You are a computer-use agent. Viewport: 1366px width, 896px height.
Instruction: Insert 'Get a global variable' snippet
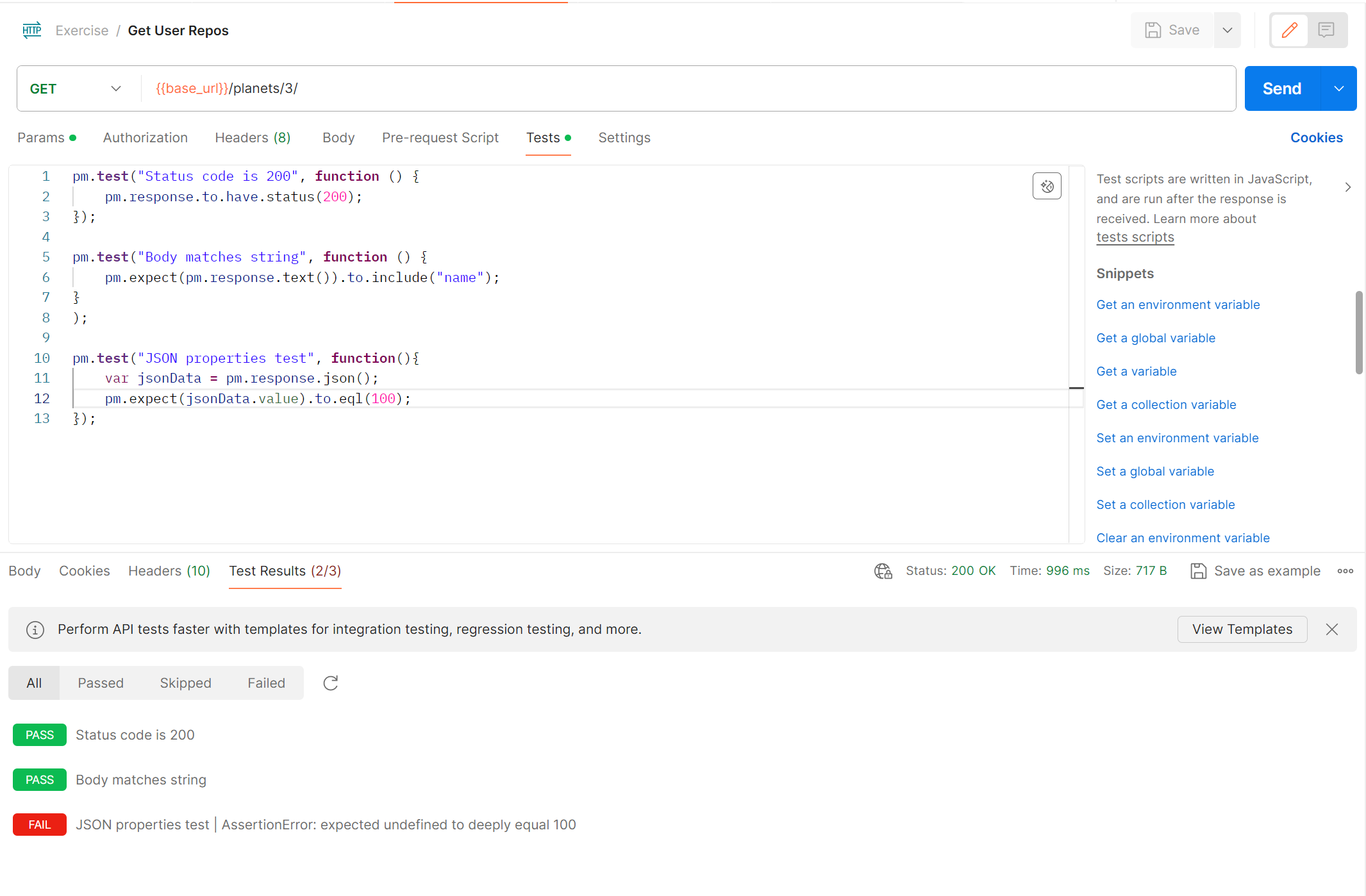point(1155,338)
